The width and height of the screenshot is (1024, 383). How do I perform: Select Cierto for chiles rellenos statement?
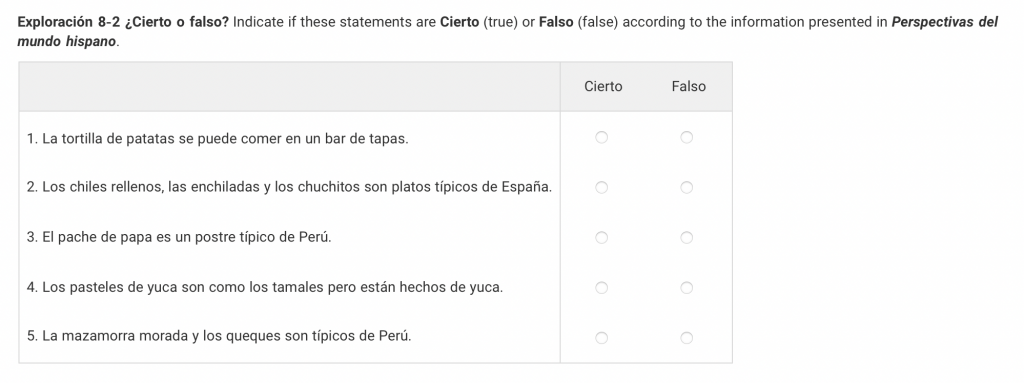click(601, 188)
